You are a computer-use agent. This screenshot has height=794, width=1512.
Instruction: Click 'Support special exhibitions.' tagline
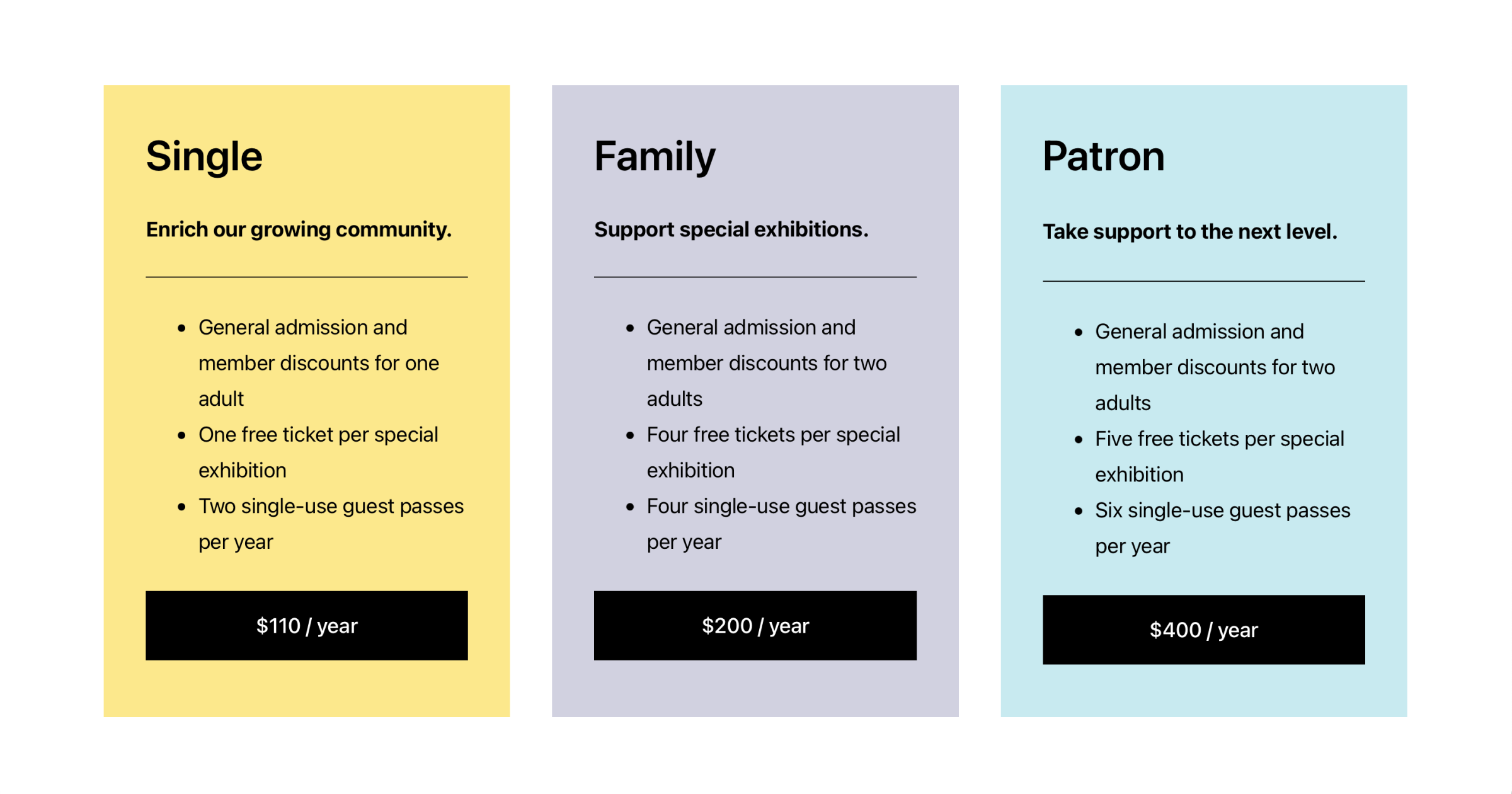[731, 229]
